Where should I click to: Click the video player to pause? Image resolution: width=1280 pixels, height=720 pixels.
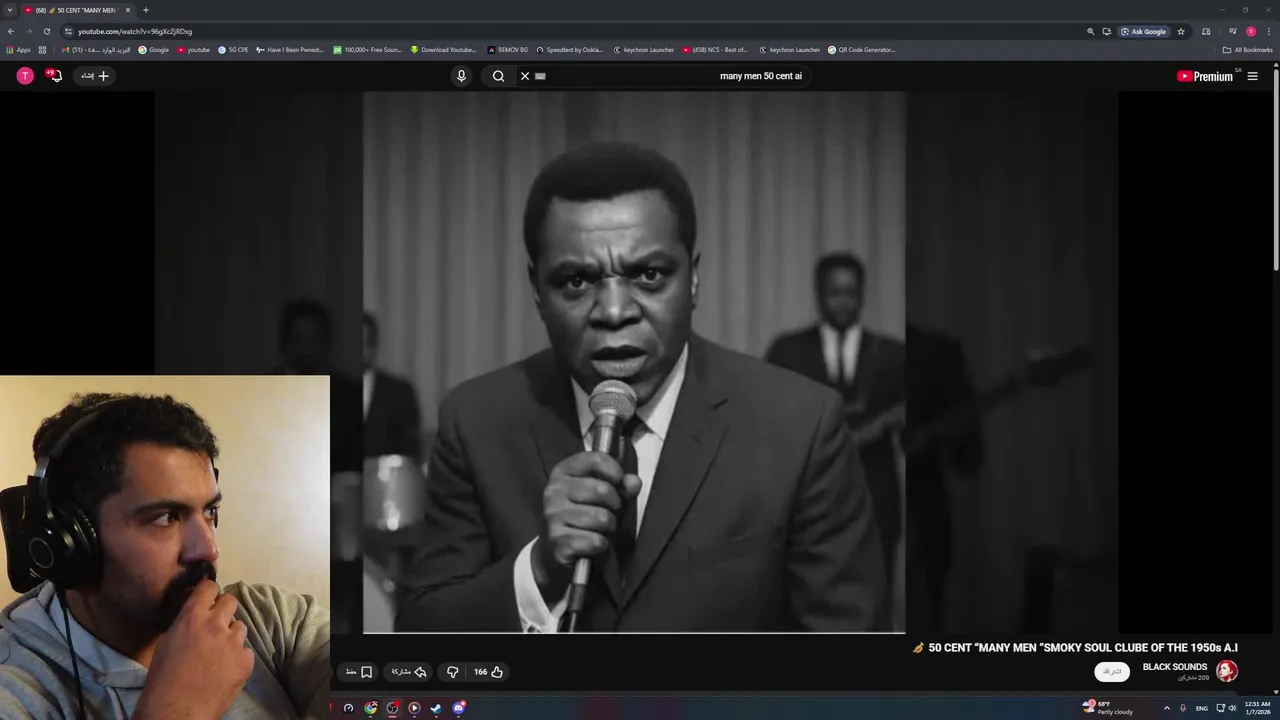point(634,362)
